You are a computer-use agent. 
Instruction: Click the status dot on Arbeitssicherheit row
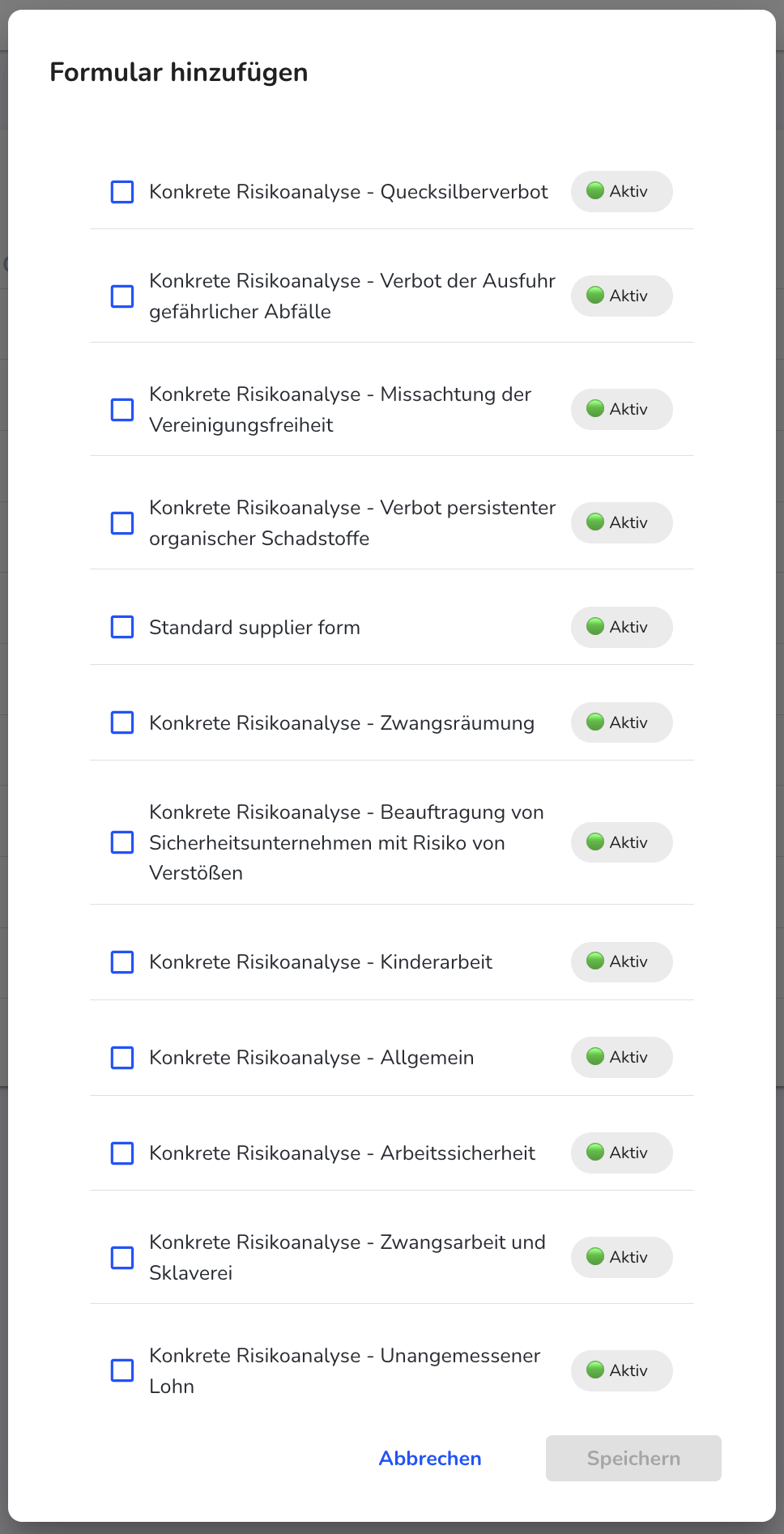597,1153
